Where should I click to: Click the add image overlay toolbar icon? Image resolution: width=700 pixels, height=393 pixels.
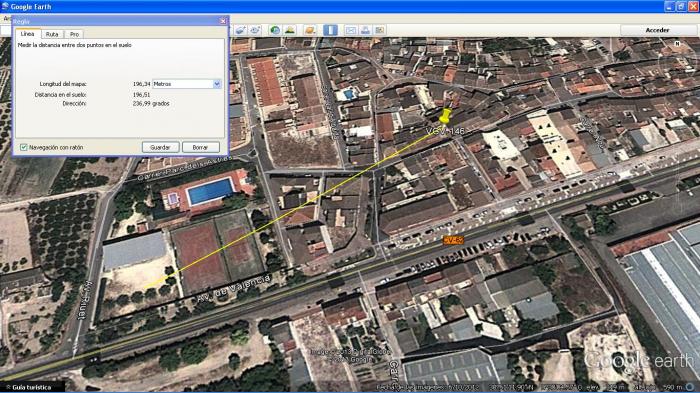[x=241, y=30]
